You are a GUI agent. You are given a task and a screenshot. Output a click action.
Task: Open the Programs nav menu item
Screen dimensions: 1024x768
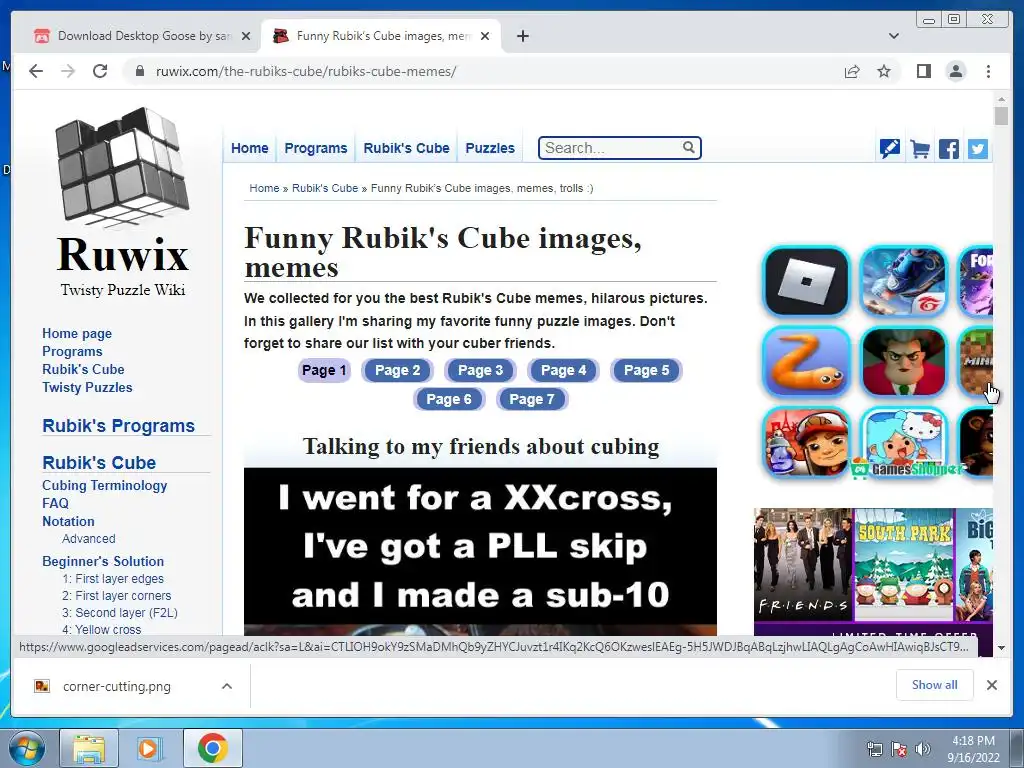315,148
